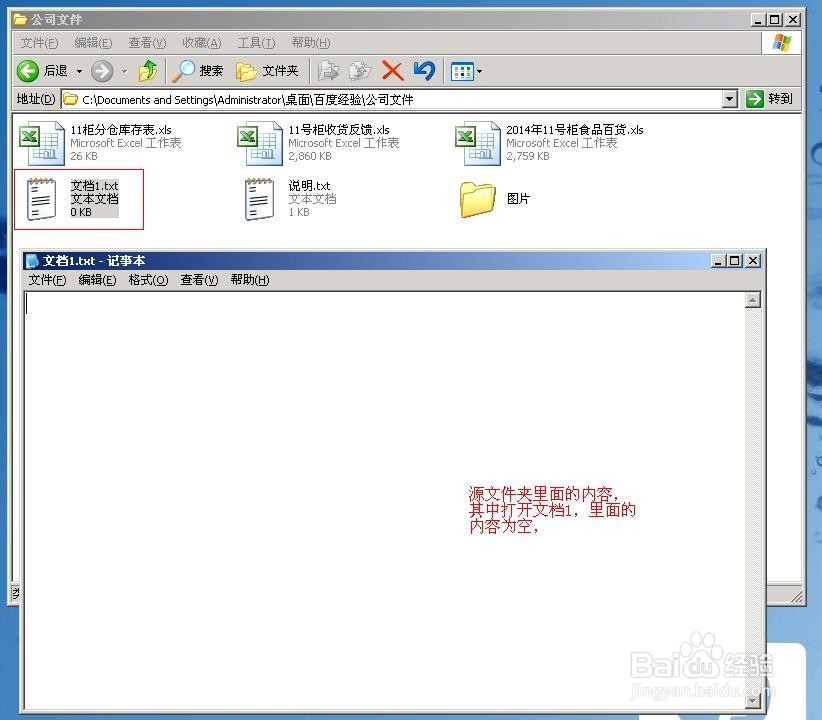Click the Back arrow in Explorer
Image resolution: width=822 pixels, height=720 pixels.
pos(28,71)
